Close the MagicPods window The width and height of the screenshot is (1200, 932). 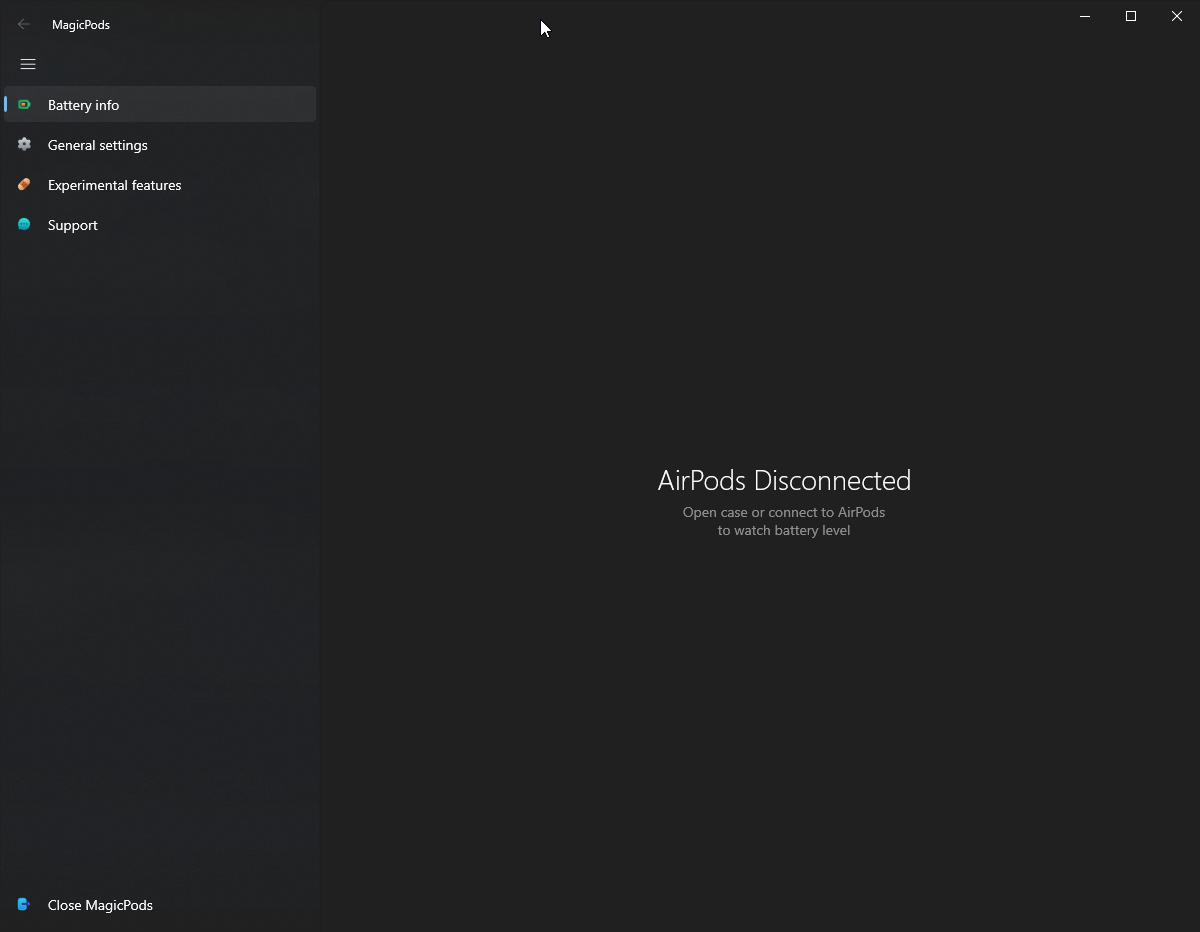coord(1177,16)
